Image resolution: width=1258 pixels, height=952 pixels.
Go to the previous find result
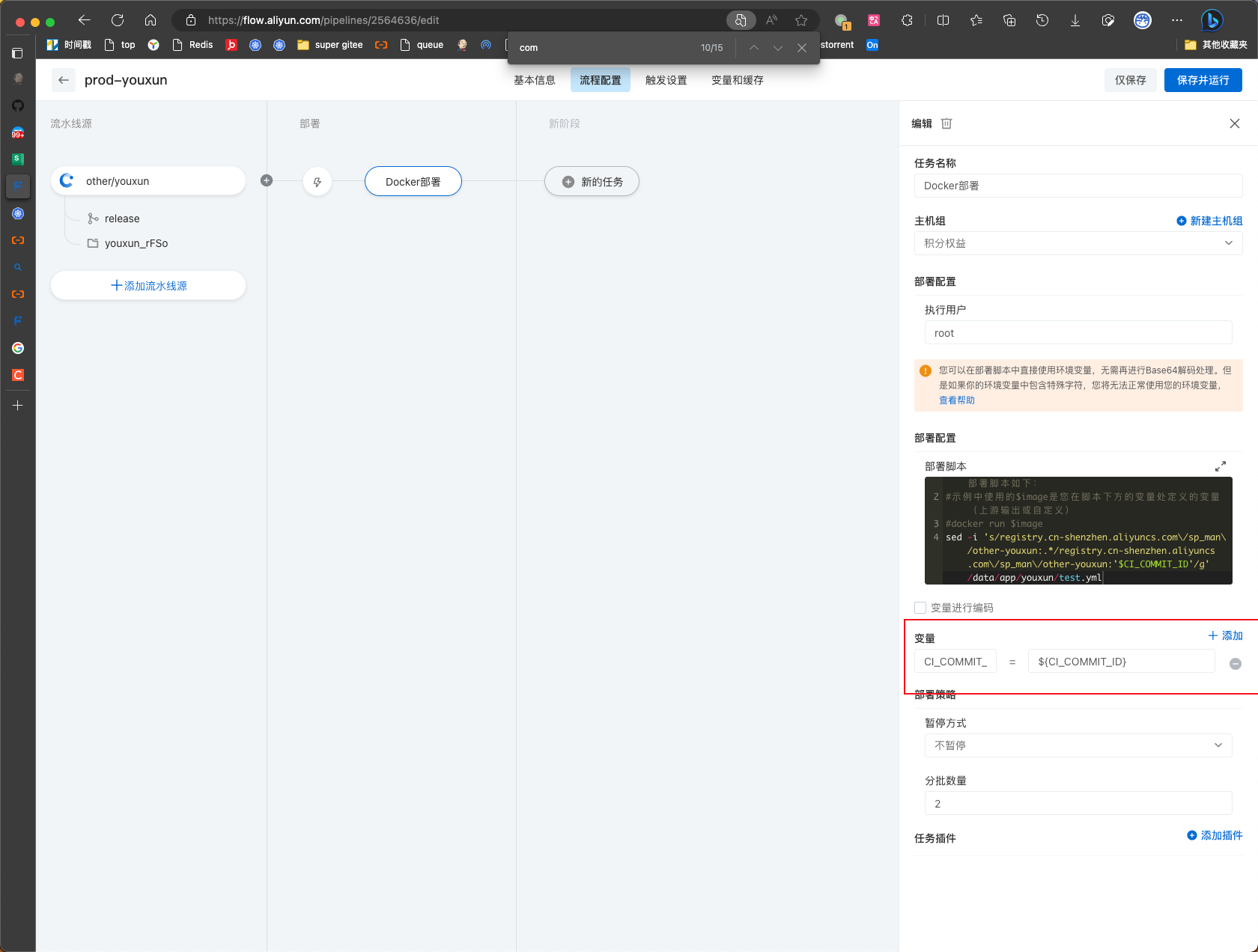coord(754,48)
